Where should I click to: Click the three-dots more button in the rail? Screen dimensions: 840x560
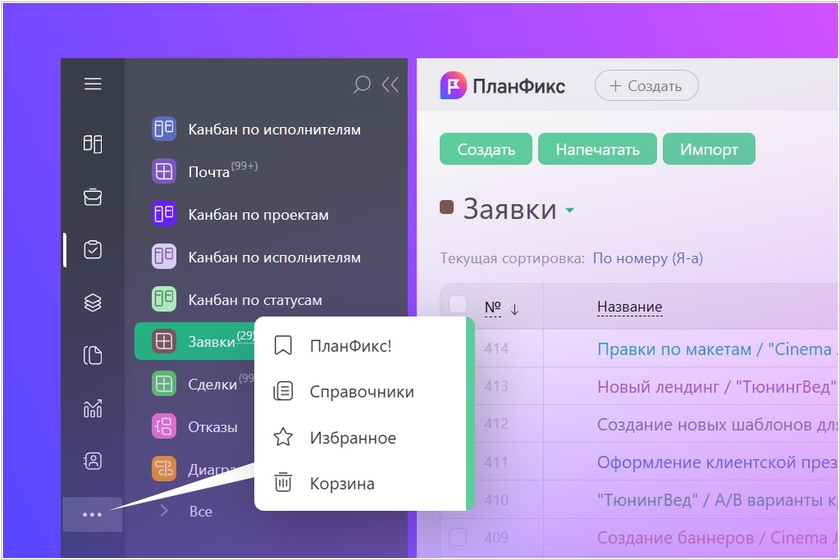pos(92,514)
